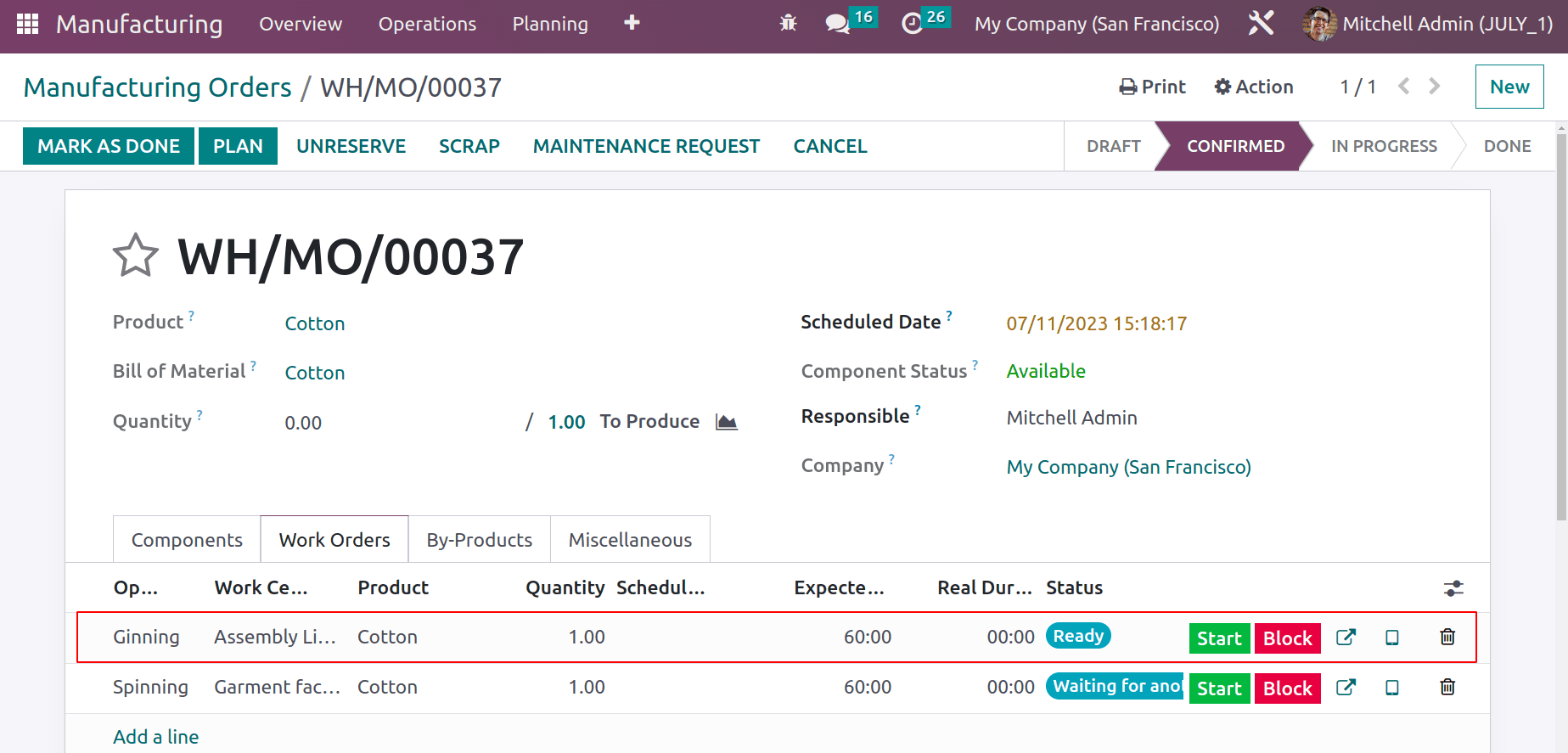Go to Manufacturing Orders breadcrumb
Image resolution: width=1568 pixels, height=753 pixels.
tap(157, 87)
